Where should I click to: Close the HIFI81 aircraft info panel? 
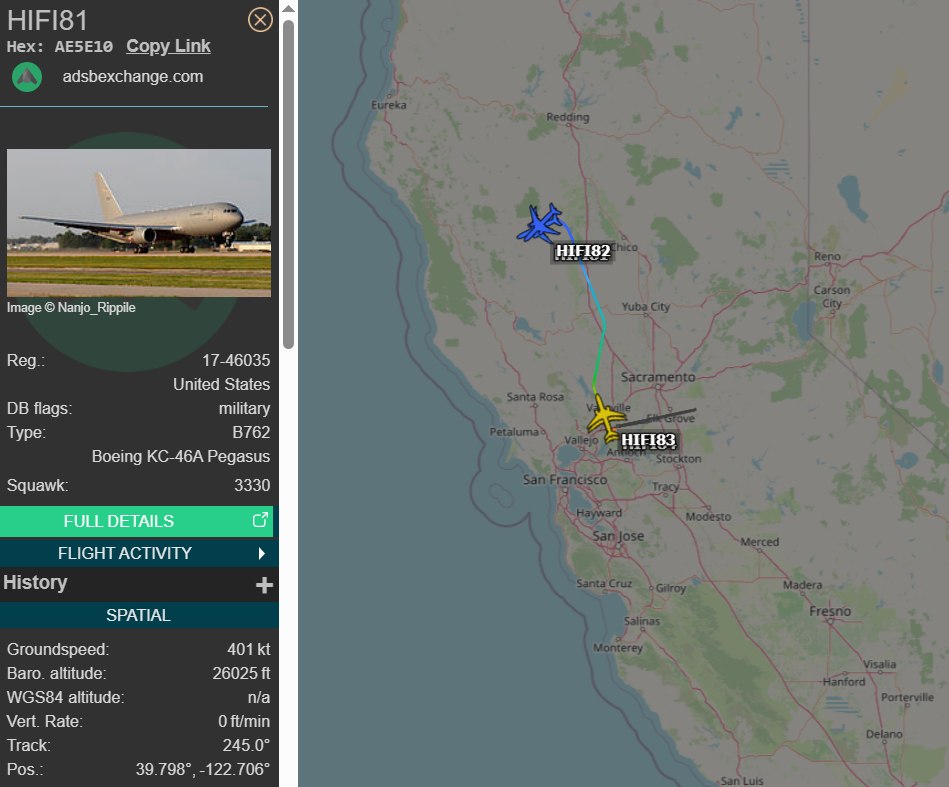260,20
